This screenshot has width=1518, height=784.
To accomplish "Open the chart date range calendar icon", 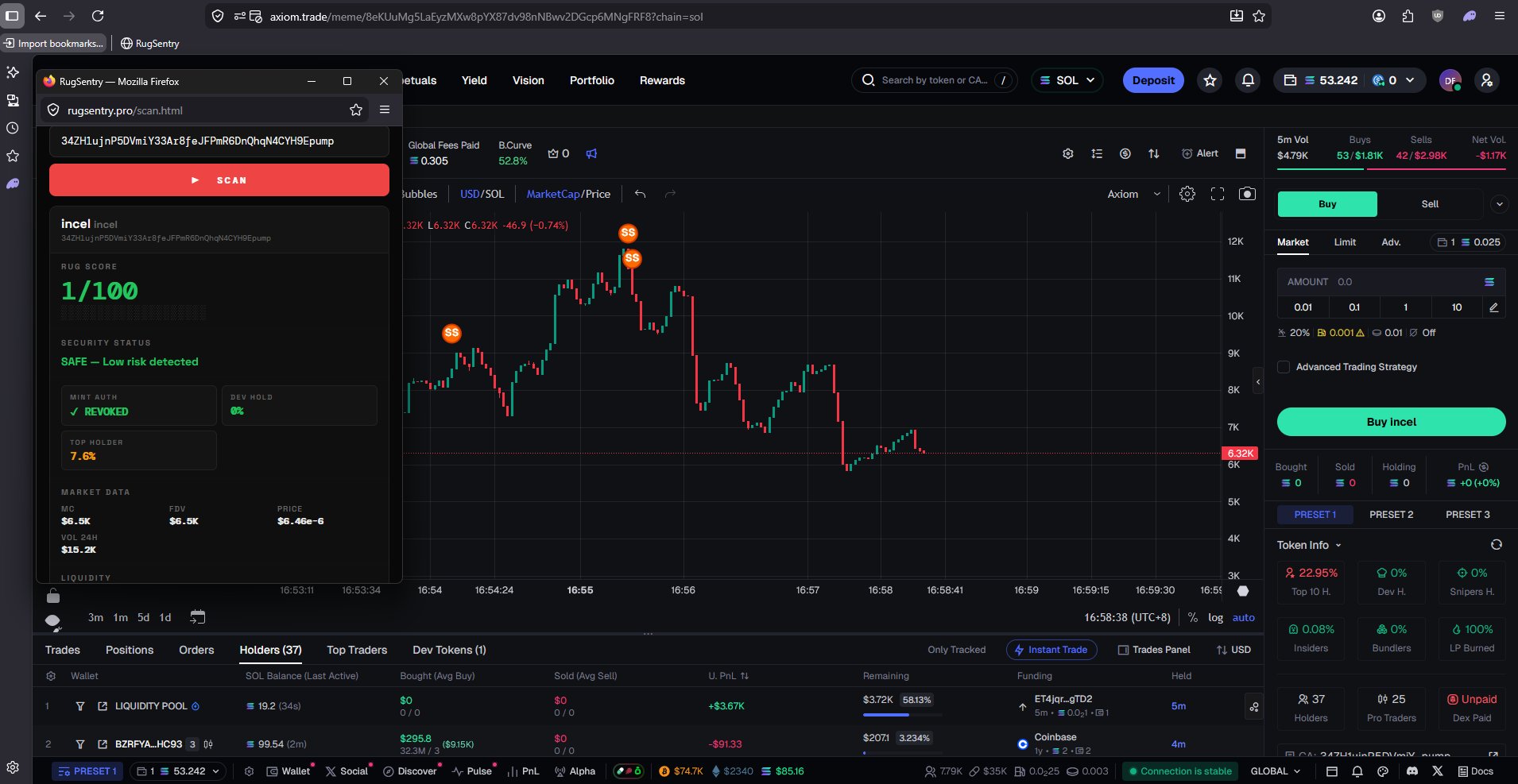I will tap(198, 616).
